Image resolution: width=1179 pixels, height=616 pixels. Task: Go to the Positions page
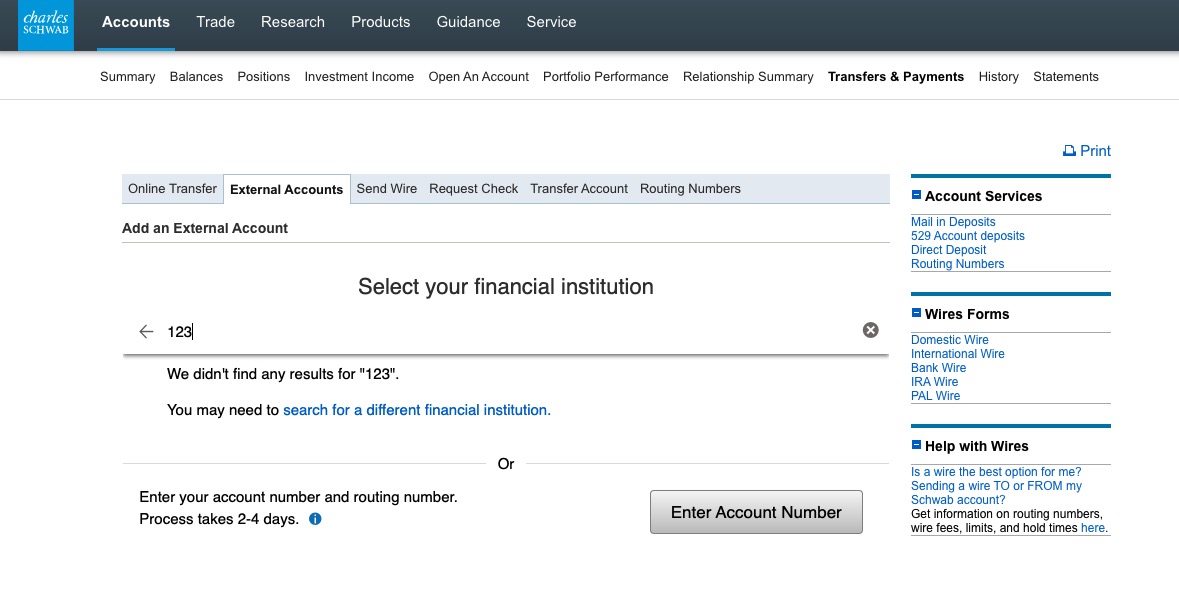(263, 77)
